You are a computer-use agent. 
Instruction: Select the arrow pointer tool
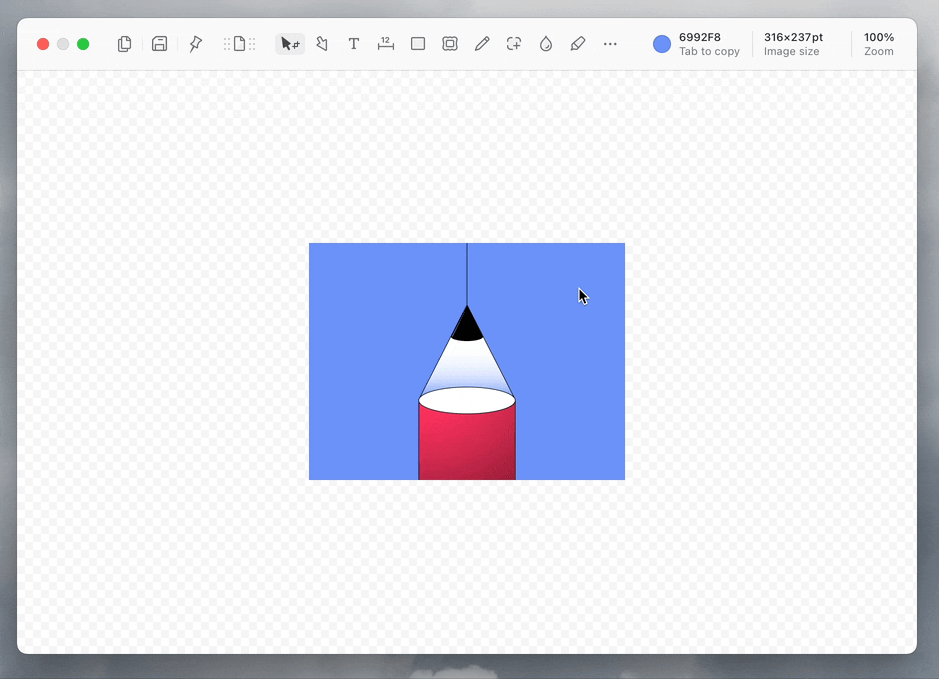(x=290, y=44)
